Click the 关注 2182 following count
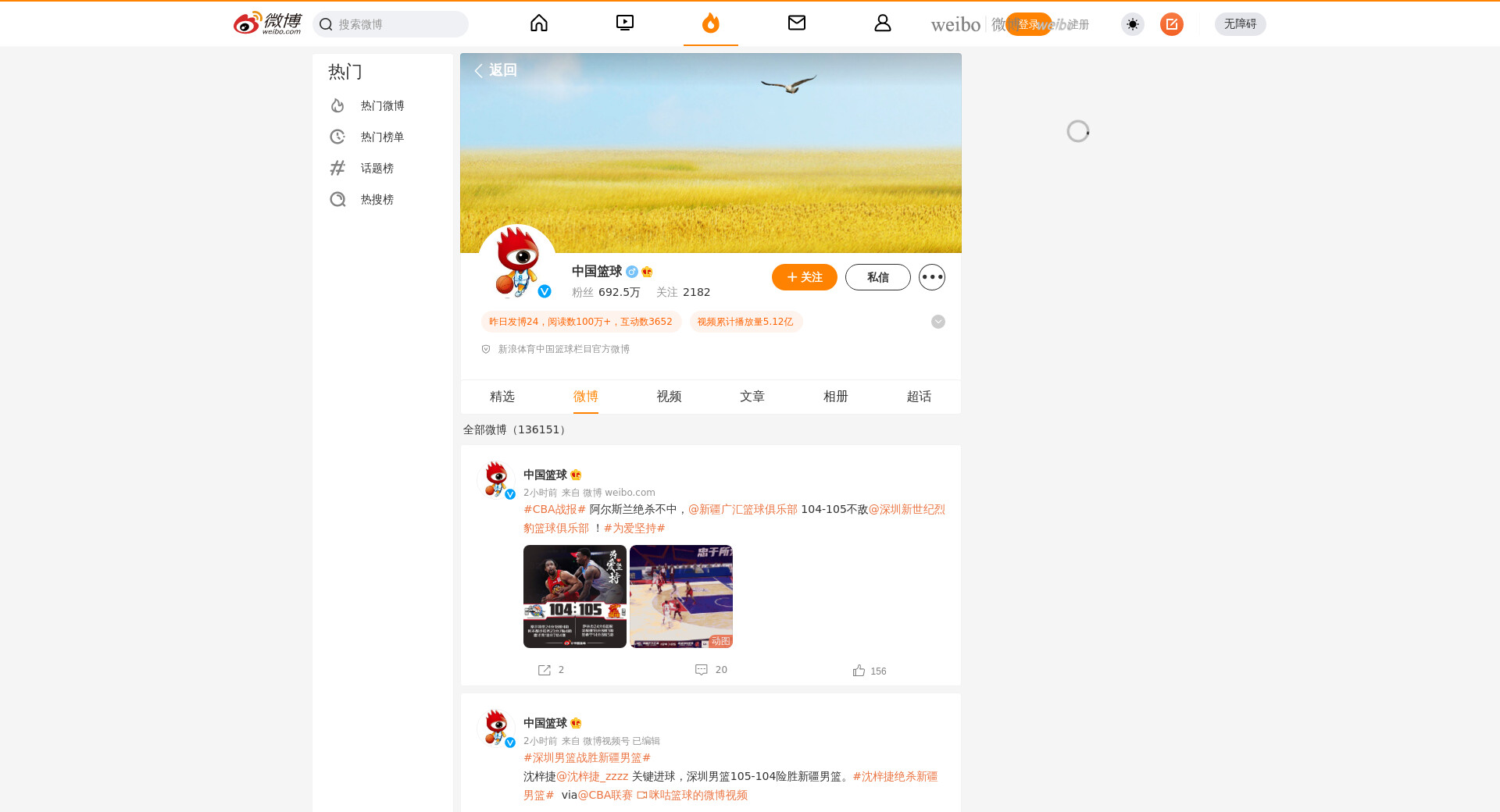This screenshot has width=1500, height=812. 684,292
